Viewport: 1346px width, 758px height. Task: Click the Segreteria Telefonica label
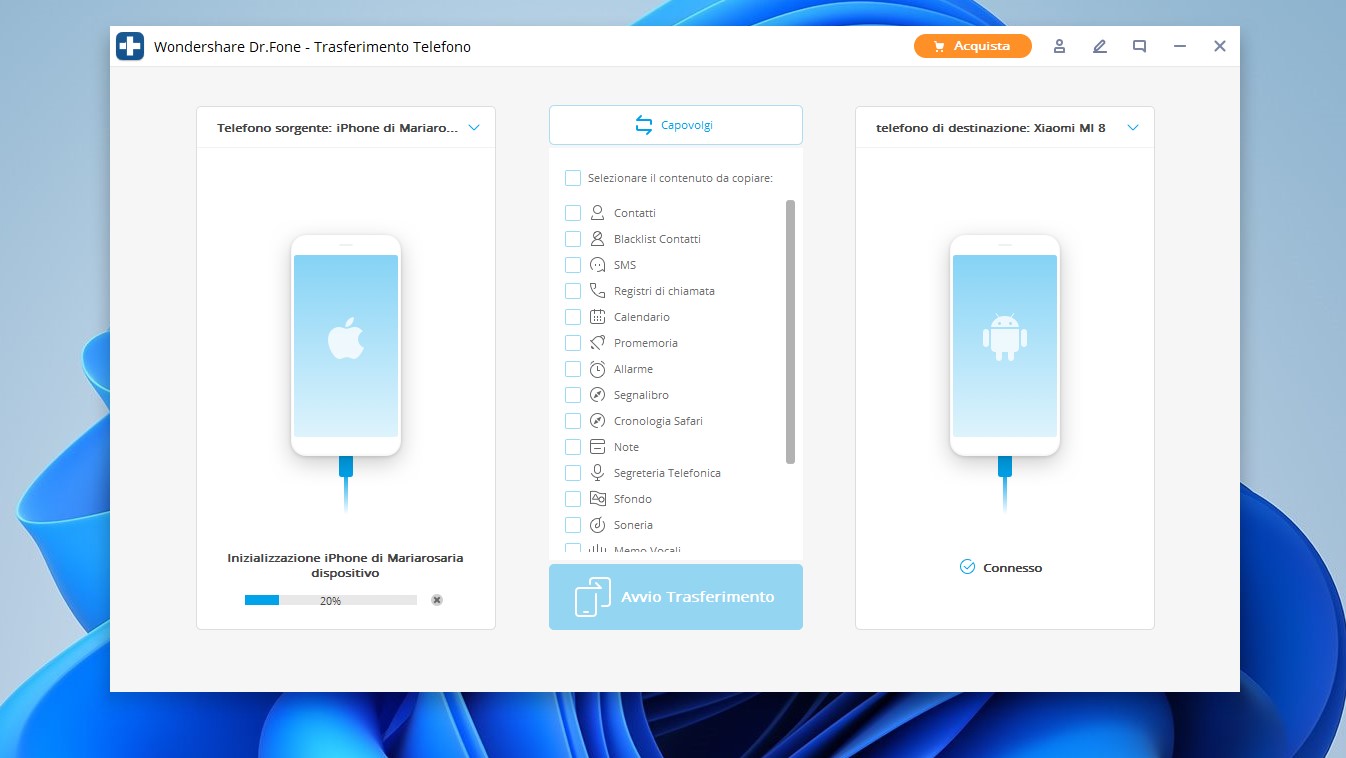click(x=667, y=473)
